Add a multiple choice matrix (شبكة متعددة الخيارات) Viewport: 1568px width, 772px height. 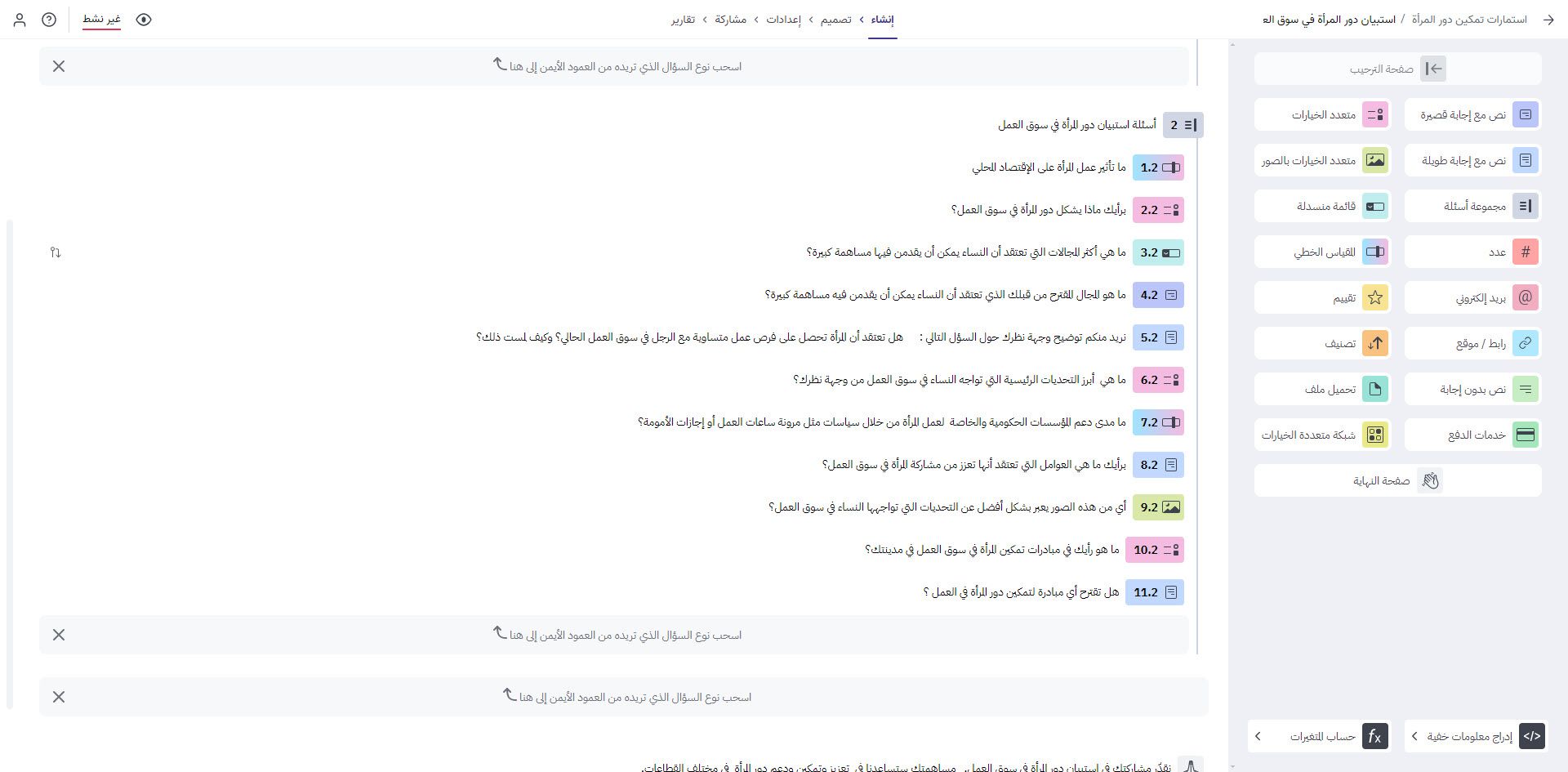click(x=1322, y=435)
